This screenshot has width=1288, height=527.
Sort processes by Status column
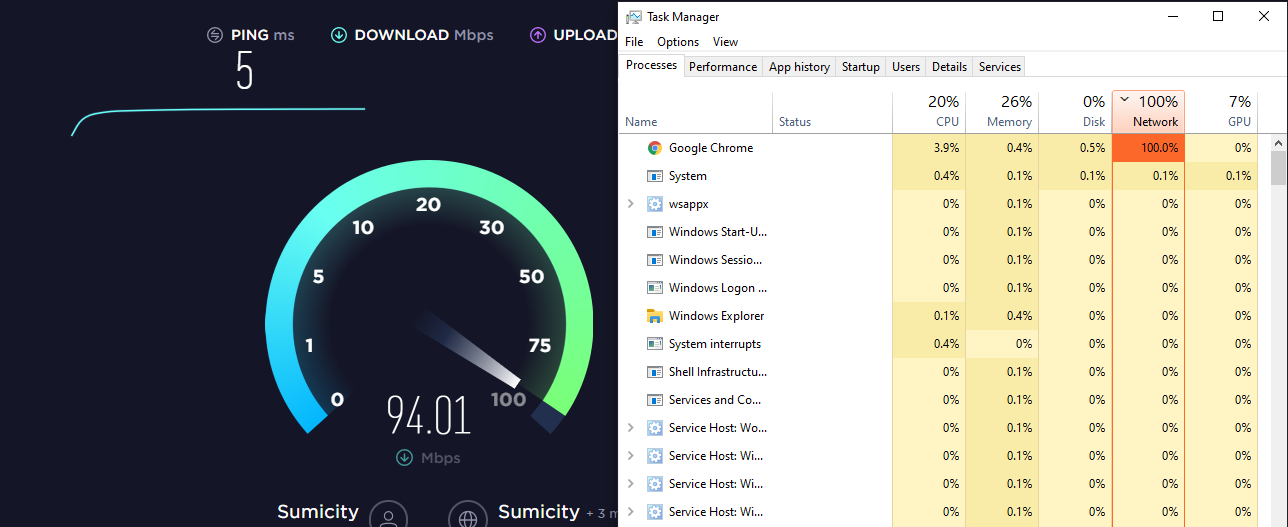(x=832, y=111)
